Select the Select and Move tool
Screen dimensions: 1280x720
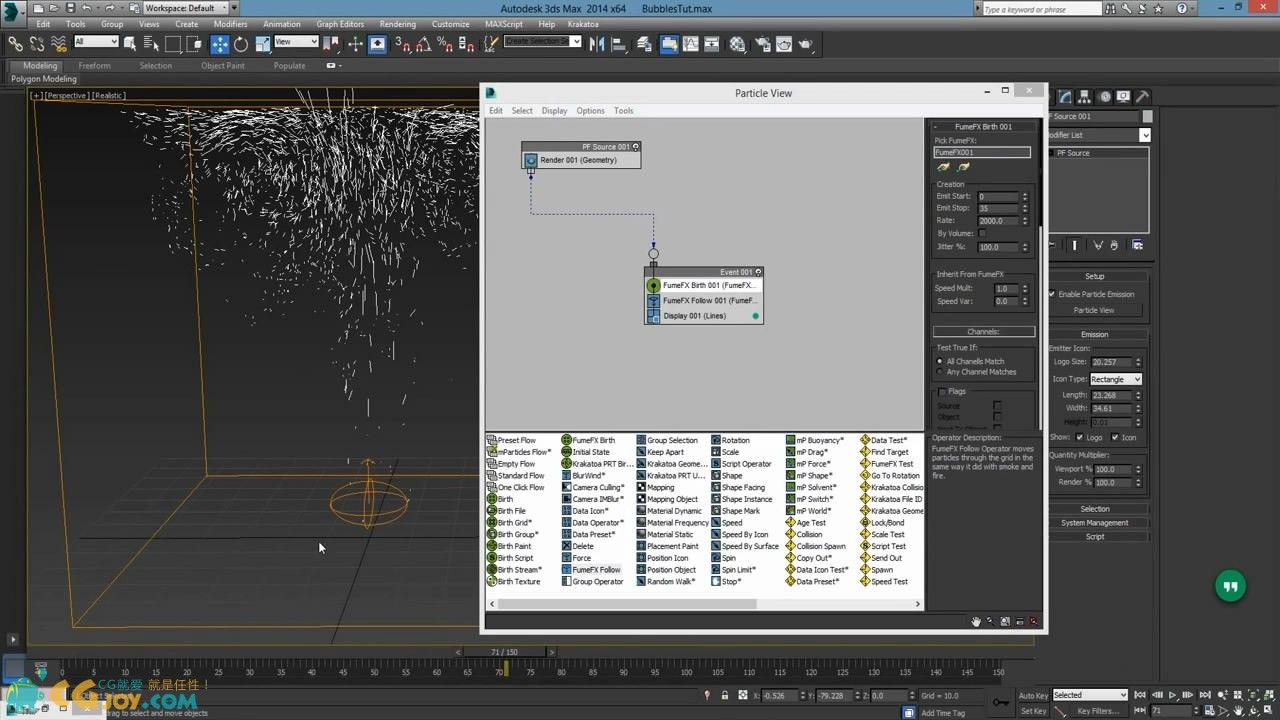tap(219, 44)
